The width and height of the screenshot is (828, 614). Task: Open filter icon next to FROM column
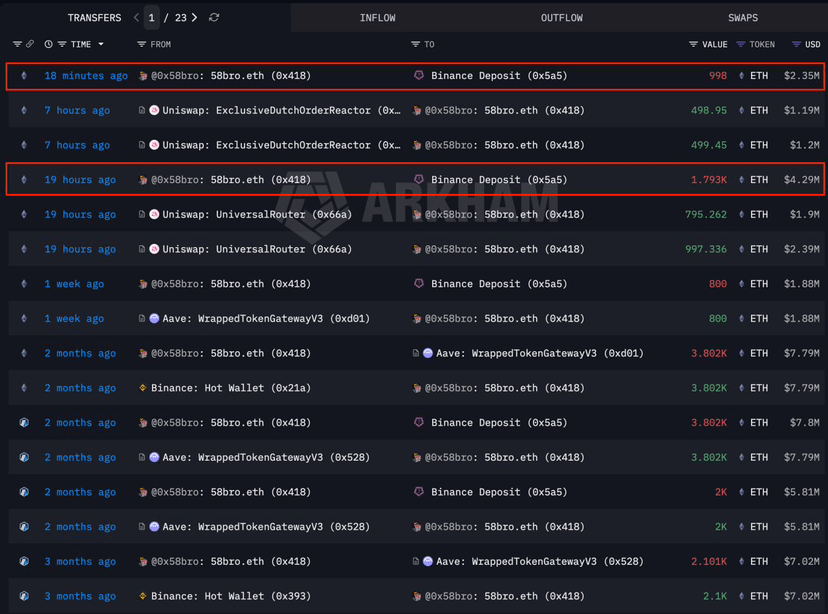142,44
